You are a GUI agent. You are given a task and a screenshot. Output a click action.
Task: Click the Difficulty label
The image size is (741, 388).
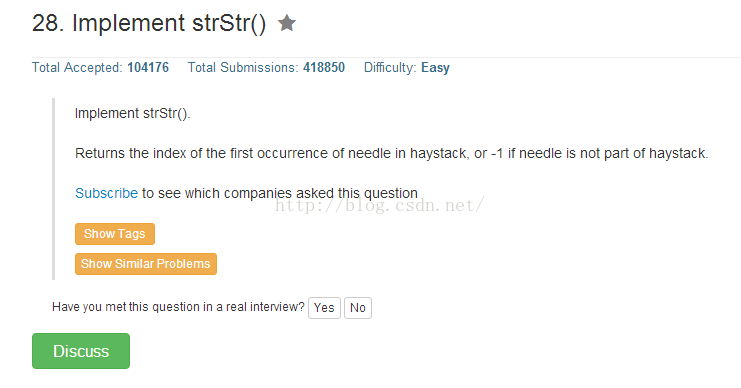390,68
